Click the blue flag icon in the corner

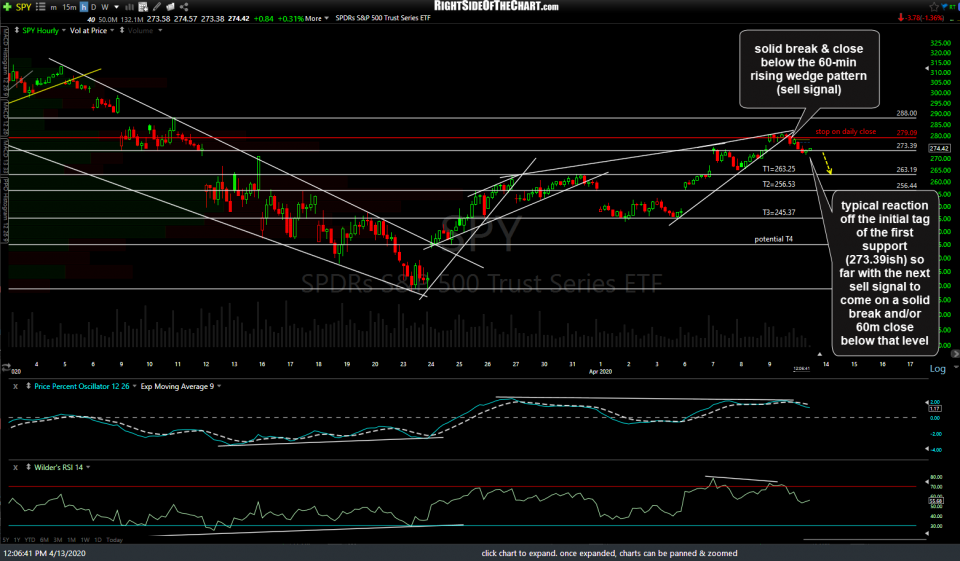945,6
